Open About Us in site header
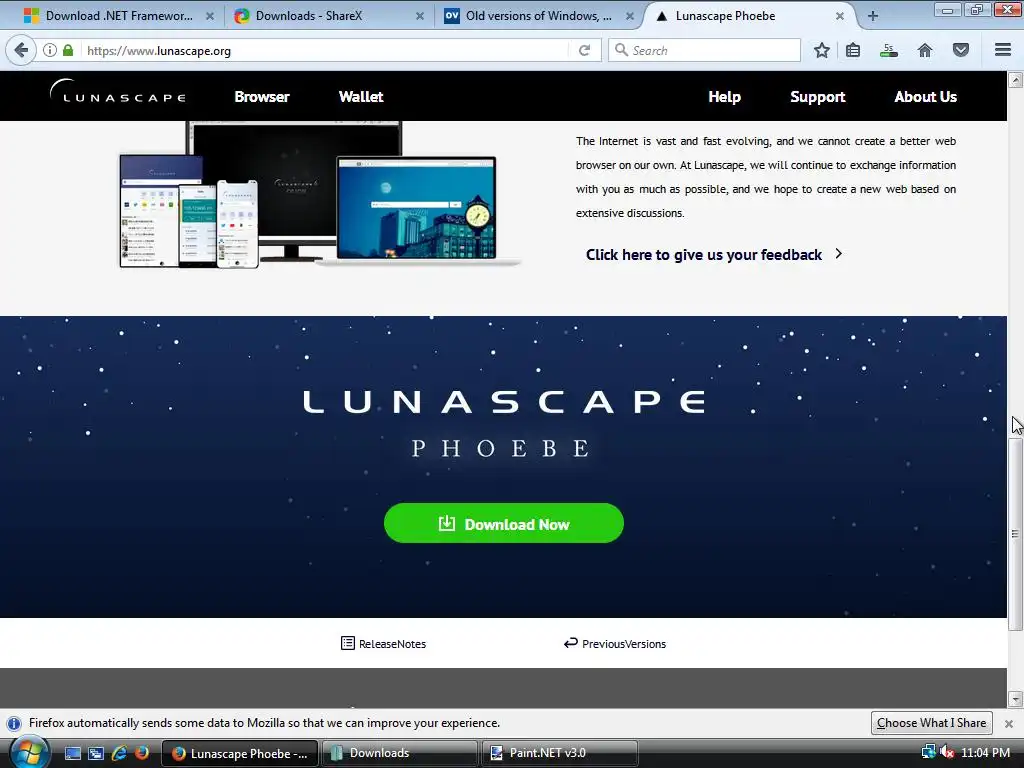1024x768 pixels. point(925,97)
